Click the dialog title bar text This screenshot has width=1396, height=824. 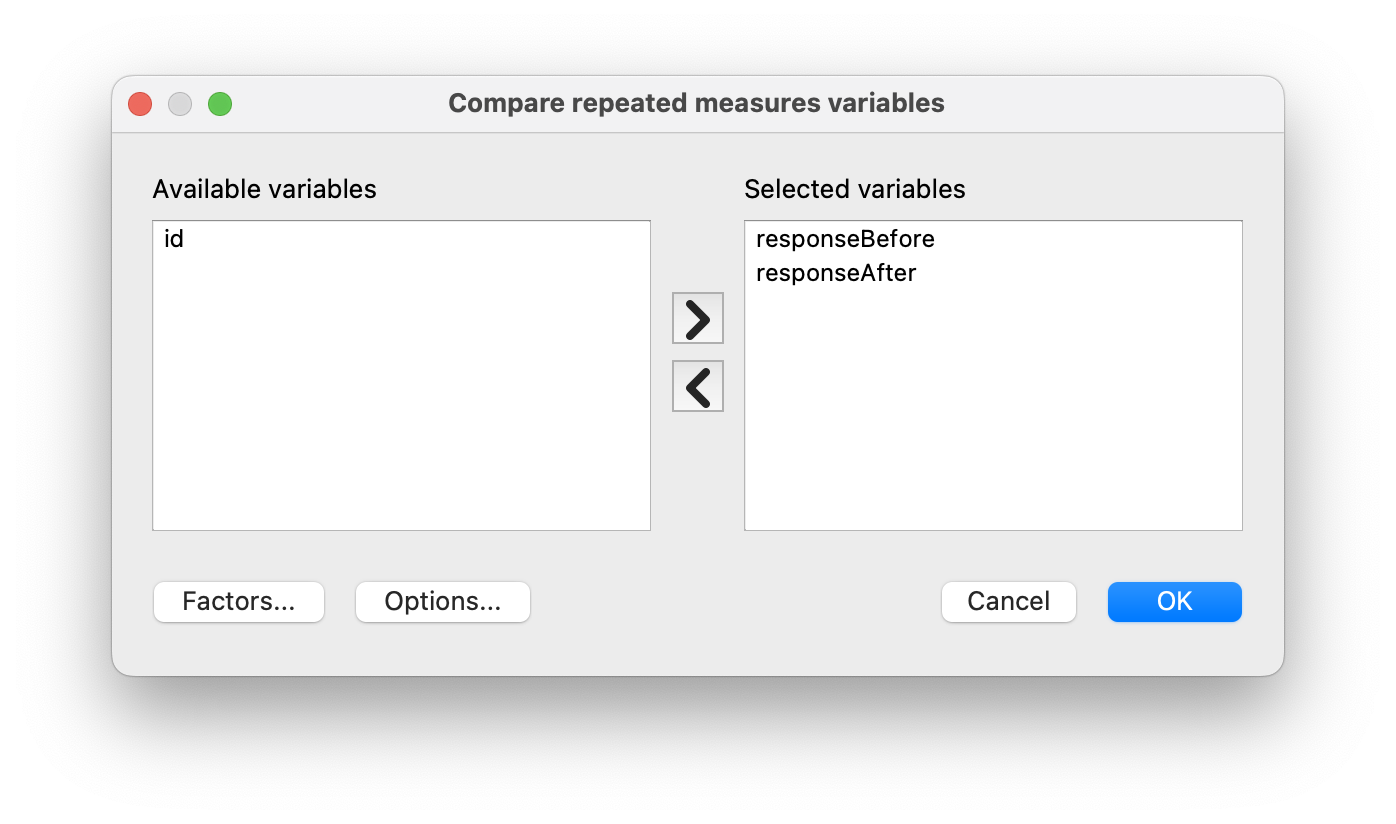696,103
